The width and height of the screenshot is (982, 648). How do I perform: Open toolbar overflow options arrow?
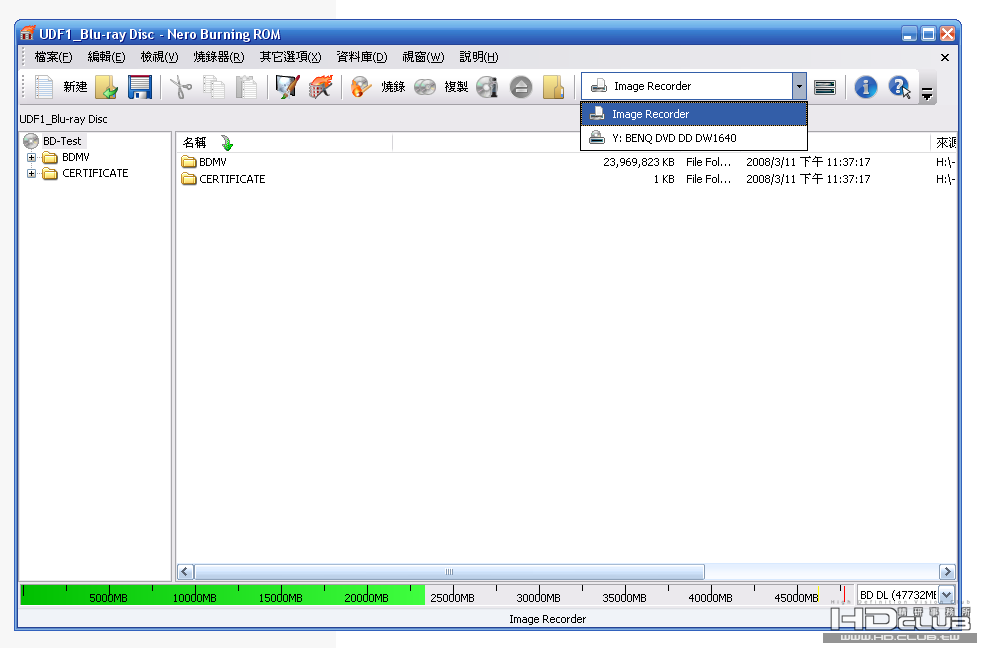(x=927, y=94)
